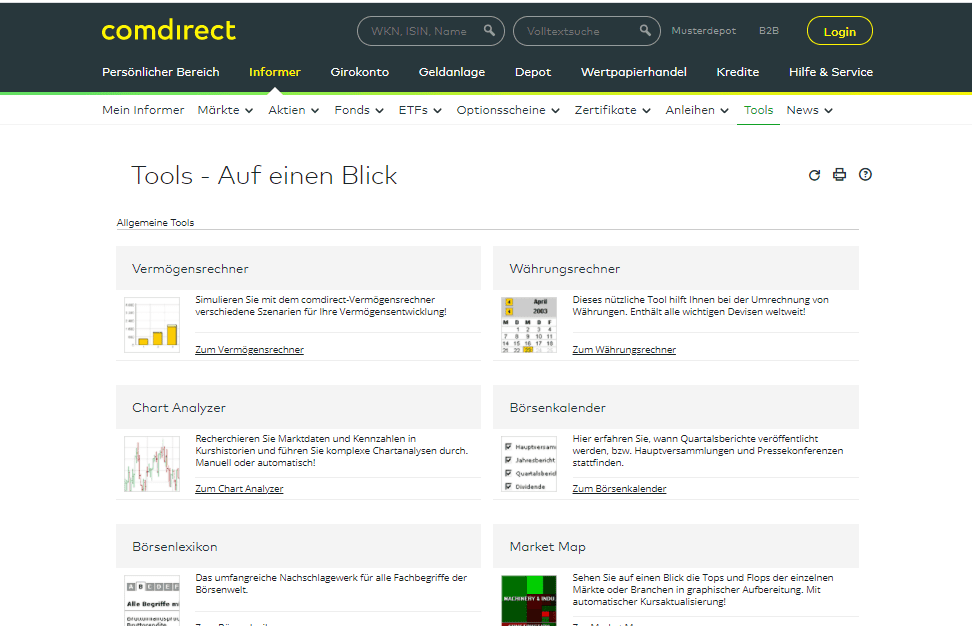Click magnifier icon in Volltextsuche field
This screenshot has height=626, width=972.
(645, 30)
